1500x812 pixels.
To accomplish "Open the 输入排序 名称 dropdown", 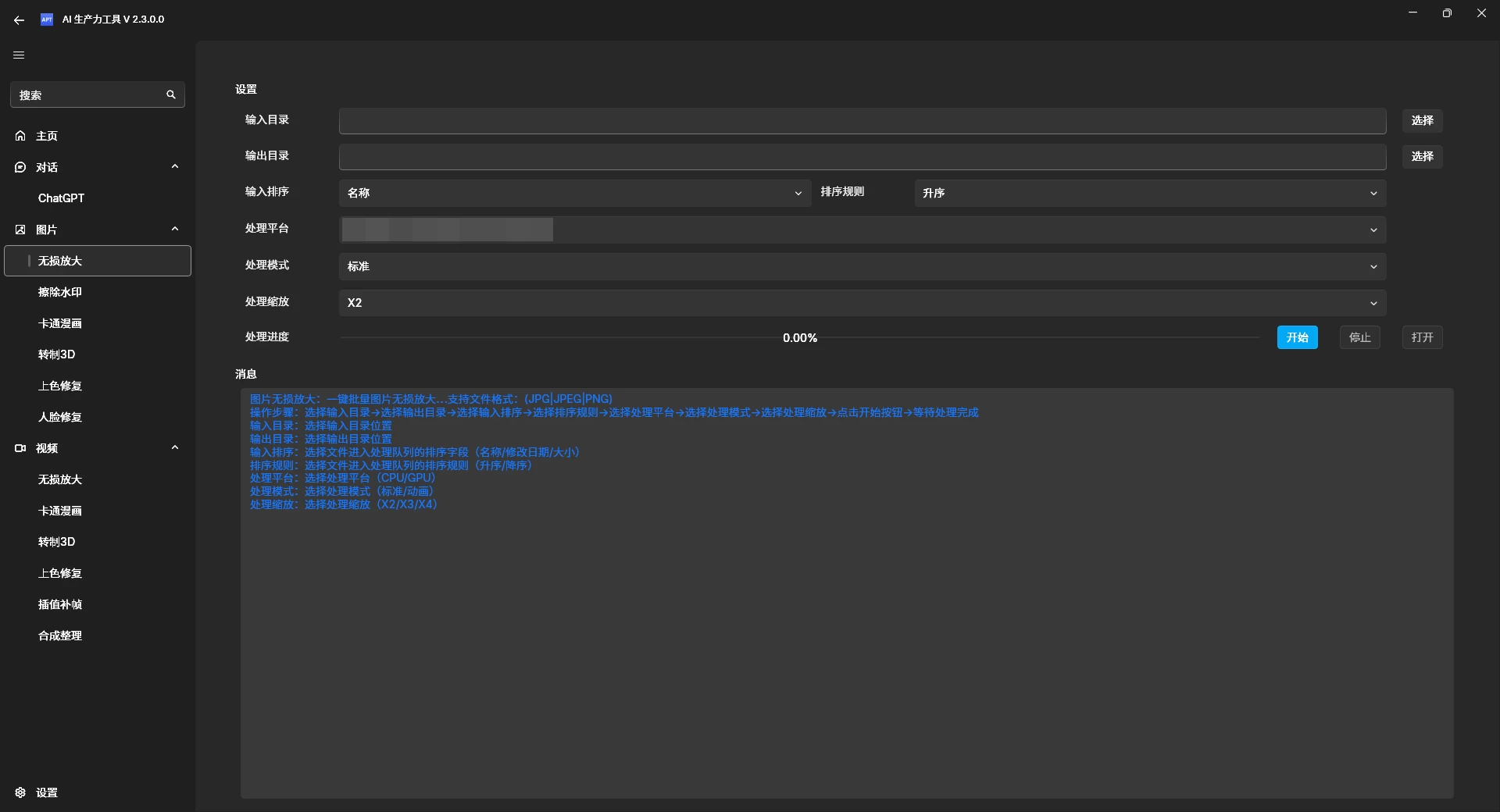I will coord(574,193).
